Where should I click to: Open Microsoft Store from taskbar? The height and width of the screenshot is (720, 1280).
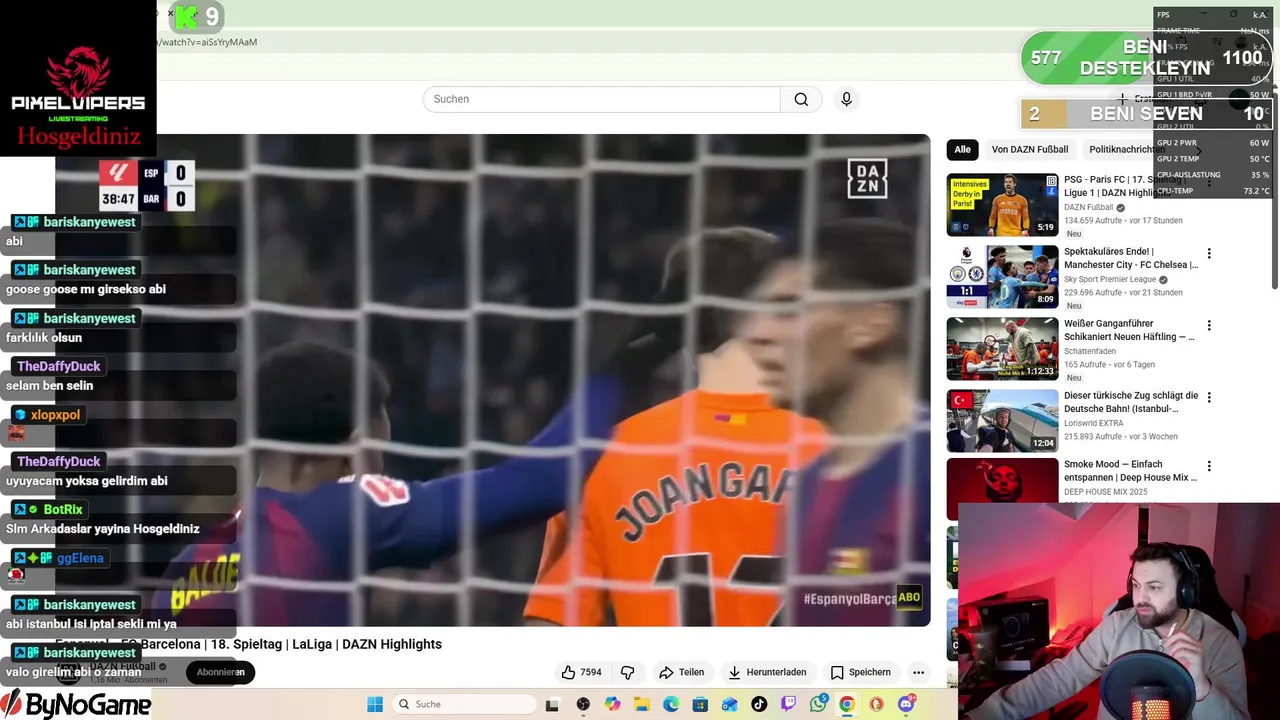click(700, 704)
